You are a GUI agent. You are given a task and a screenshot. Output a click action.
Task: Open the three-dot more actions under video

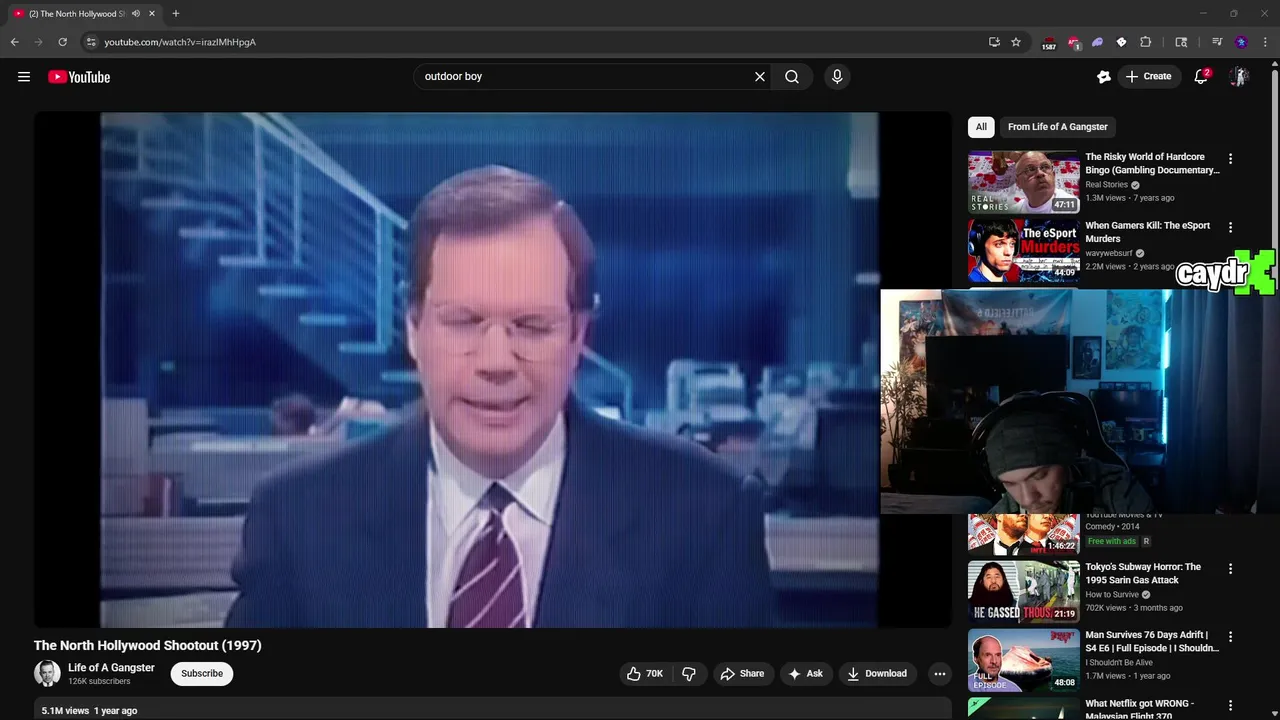tap(939, 674)
